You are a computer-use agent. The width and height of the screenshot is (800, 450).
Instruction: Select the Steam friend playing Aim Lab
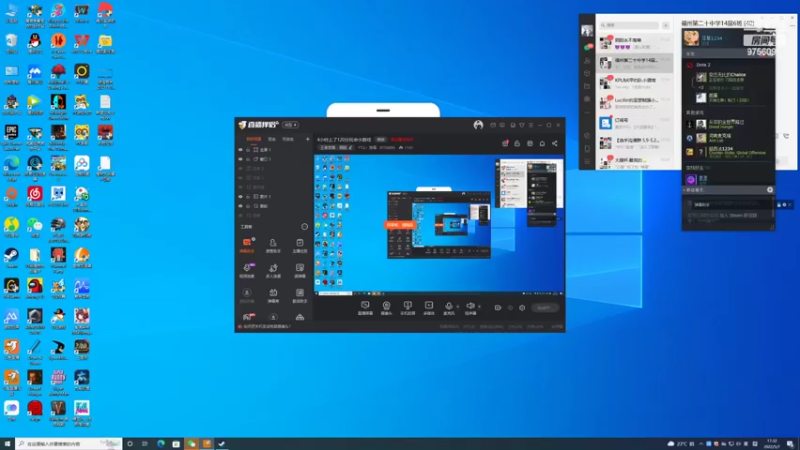[727, 138]
